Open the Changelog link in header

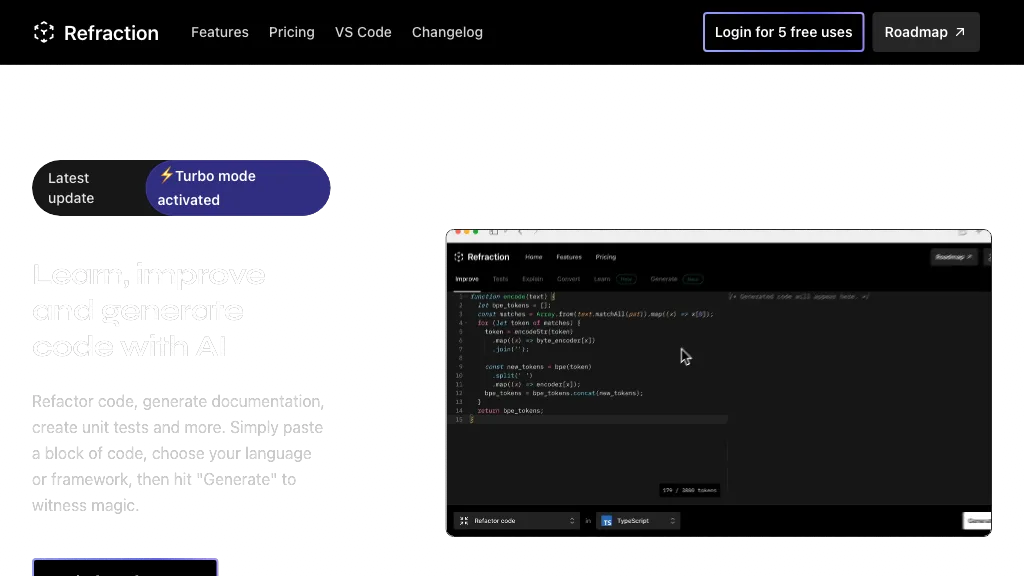(x=447, y=32)
